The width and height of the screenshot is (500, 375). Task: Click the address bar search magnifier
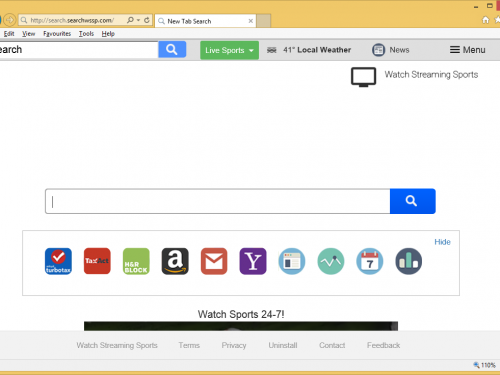click(x=130, y=20)
